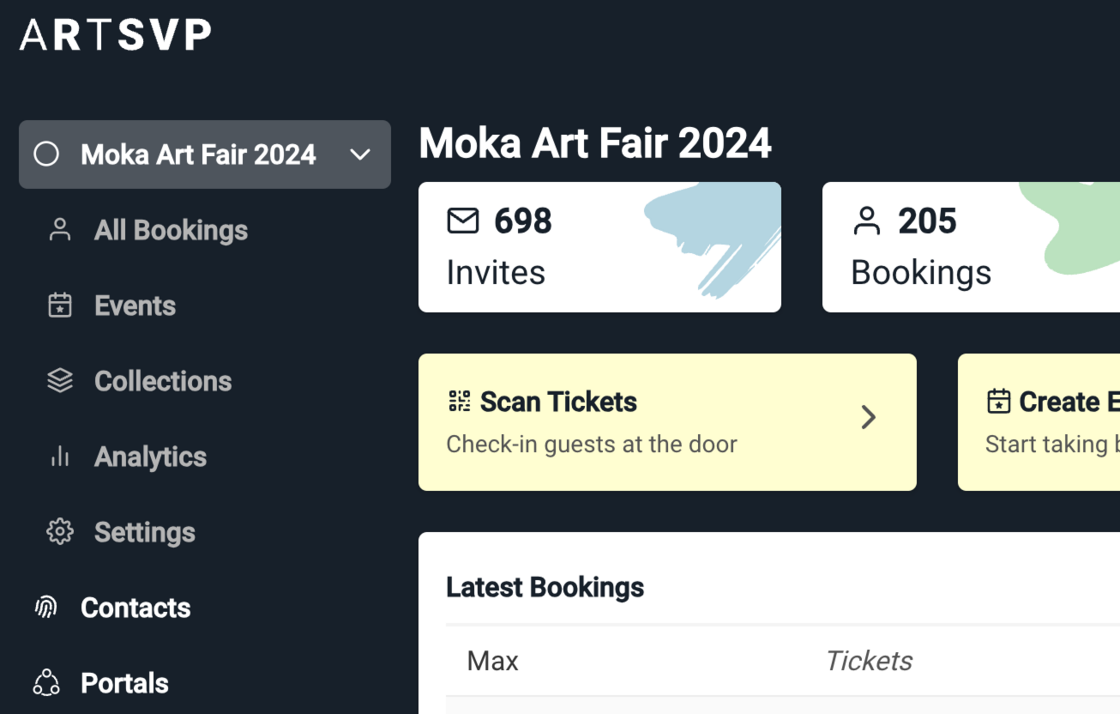The image size is (1120, 714).
Task: Click the Analytics bar chart icon
Action: click(x=60, y=457)
